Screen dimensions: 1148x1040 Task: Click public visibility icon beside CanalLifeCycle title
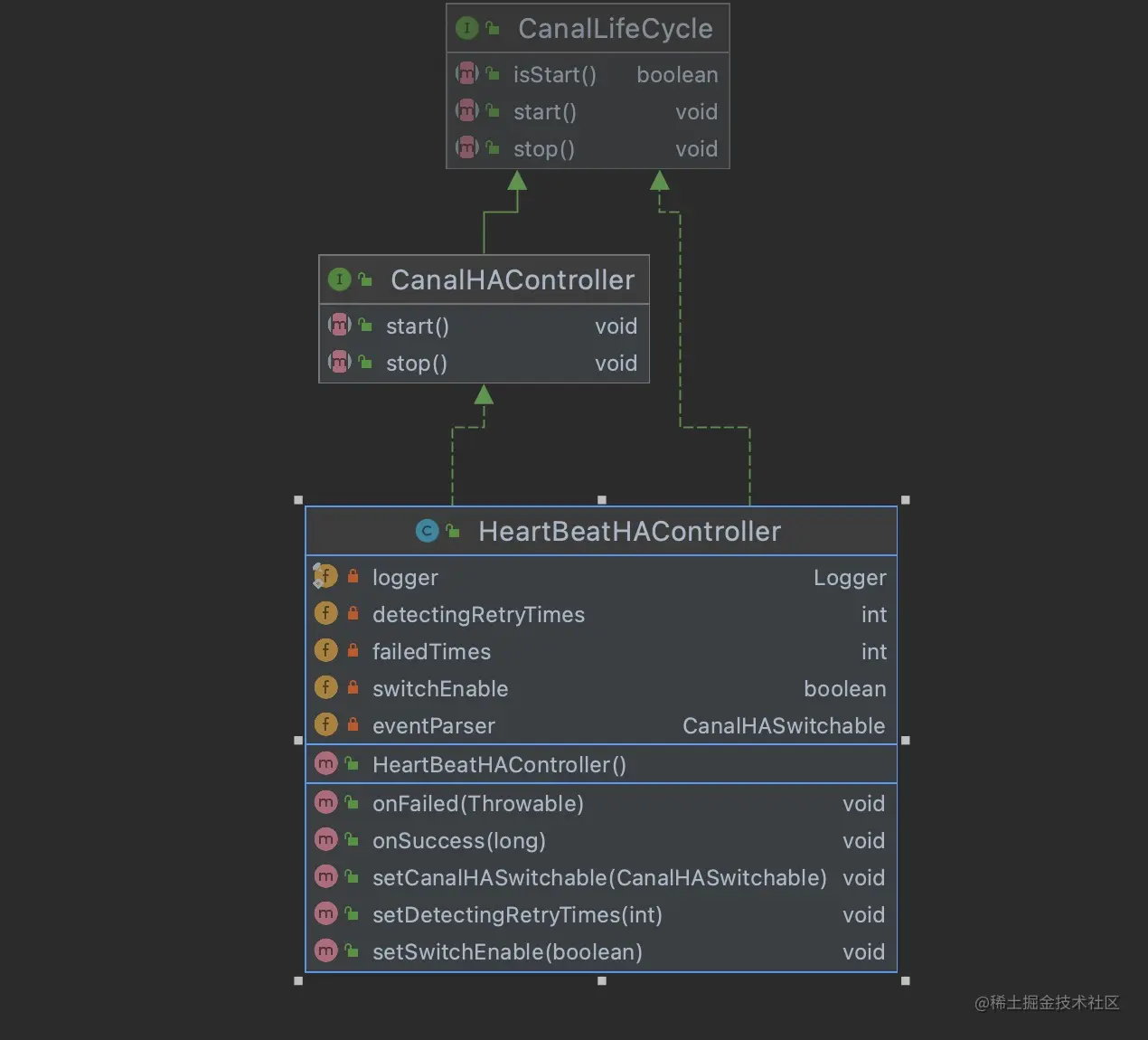click(x=494, y=28)
